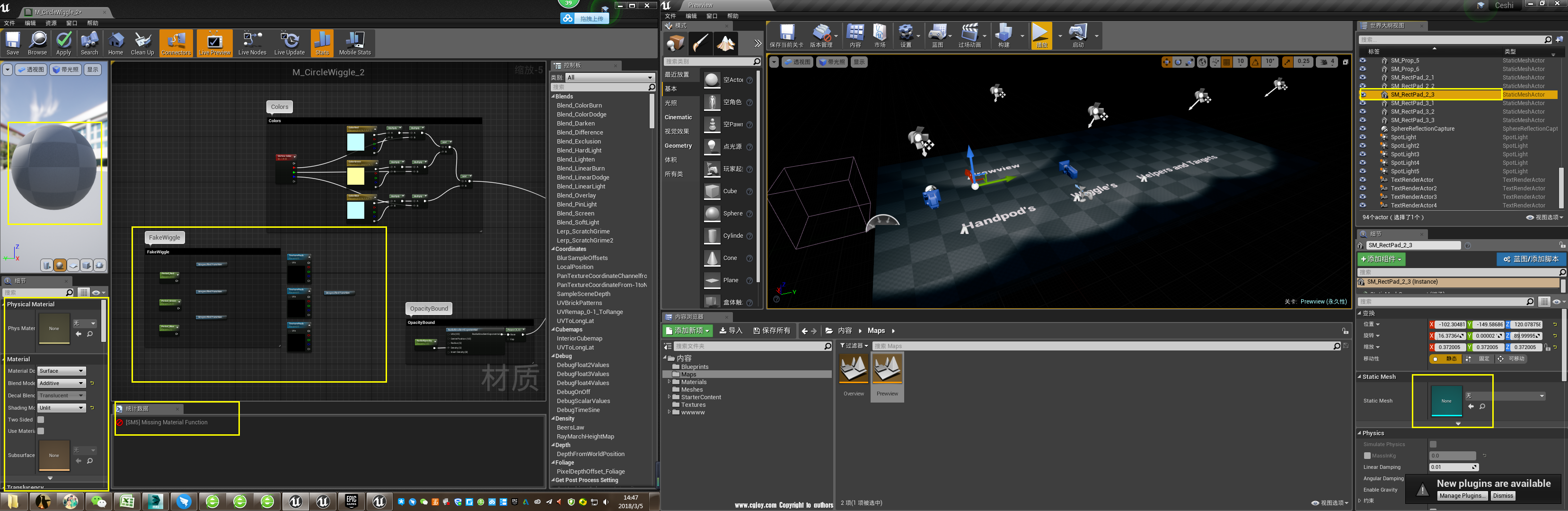1568x511 pixels.
Task: Open 设置 settings toolbar icon
Action: pyautogui.click(x=906, y=36)
